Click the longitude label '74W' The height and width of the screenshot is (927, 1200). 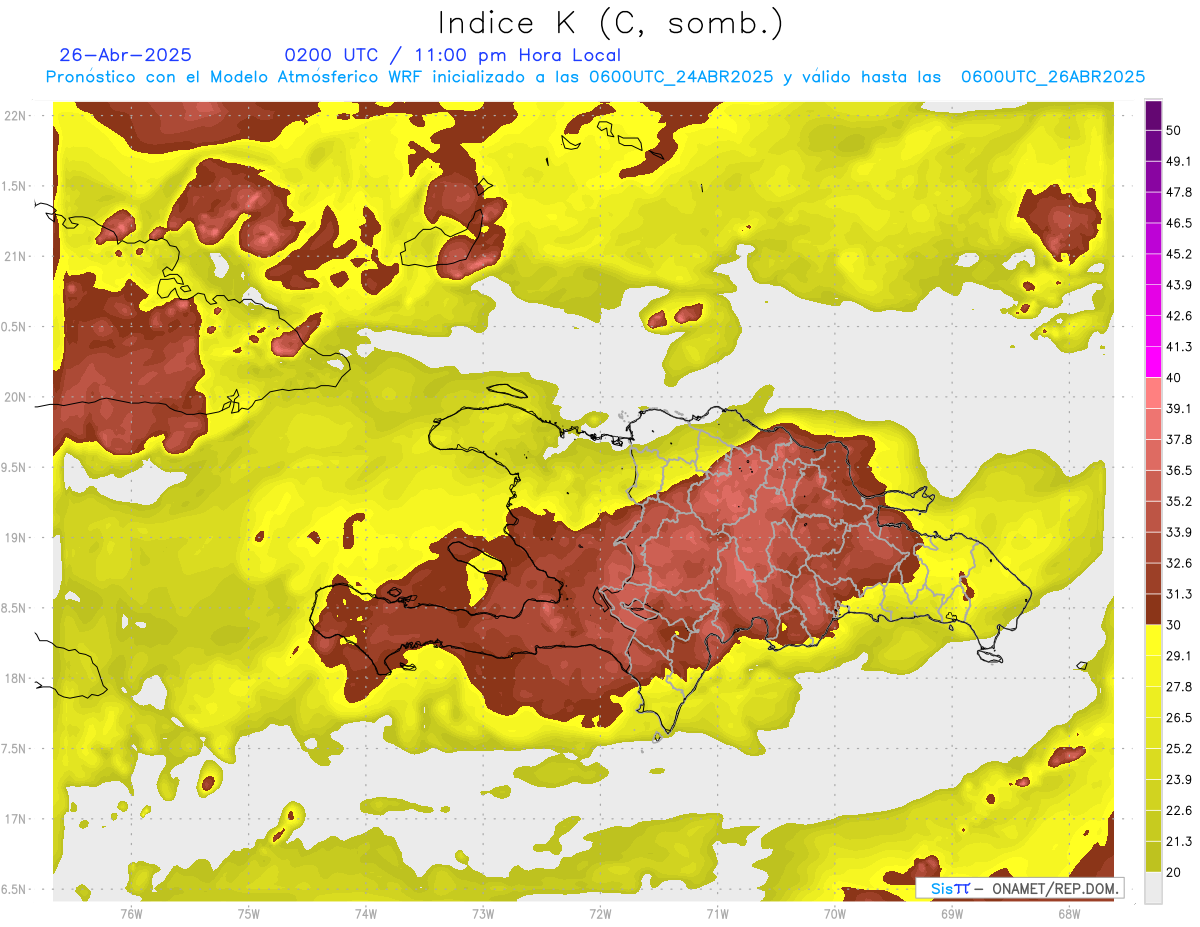366,914
